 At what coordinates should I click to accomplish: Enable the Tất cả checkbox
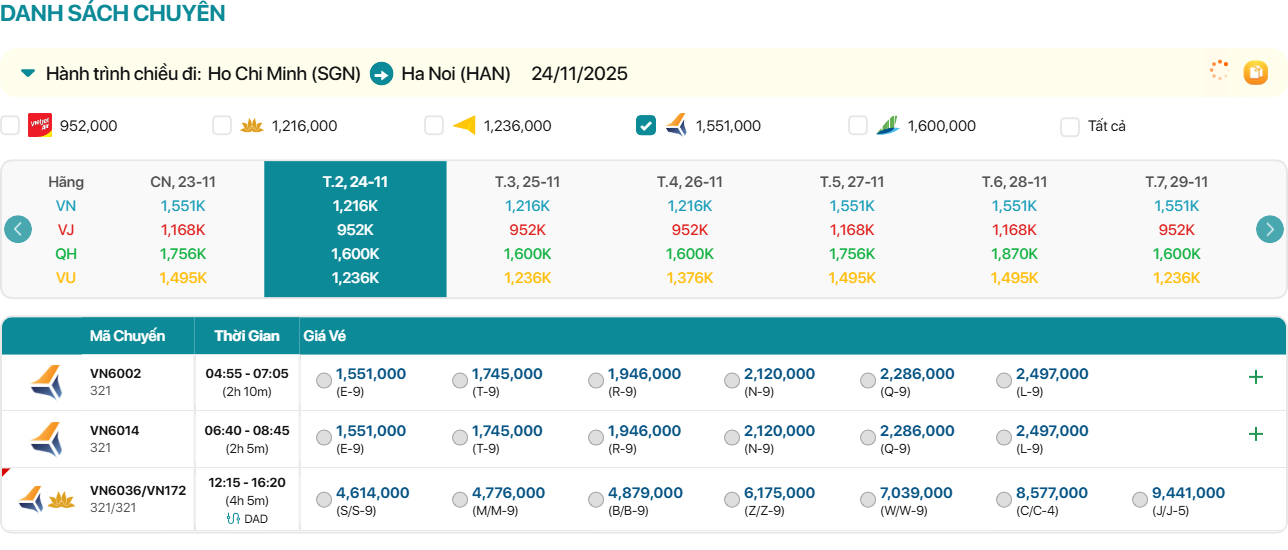(x=1070, y=127)
